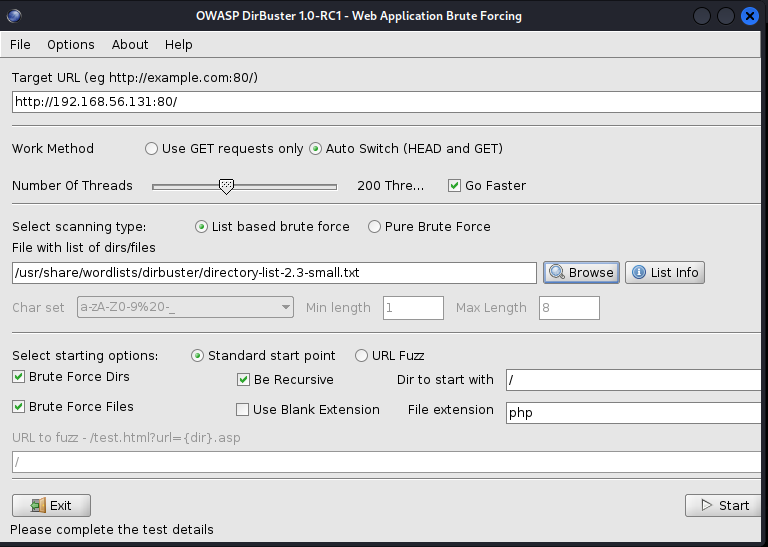Open the File menu
Image resolution: width=768 pixels, height=547 pixels.
point(20,45)
